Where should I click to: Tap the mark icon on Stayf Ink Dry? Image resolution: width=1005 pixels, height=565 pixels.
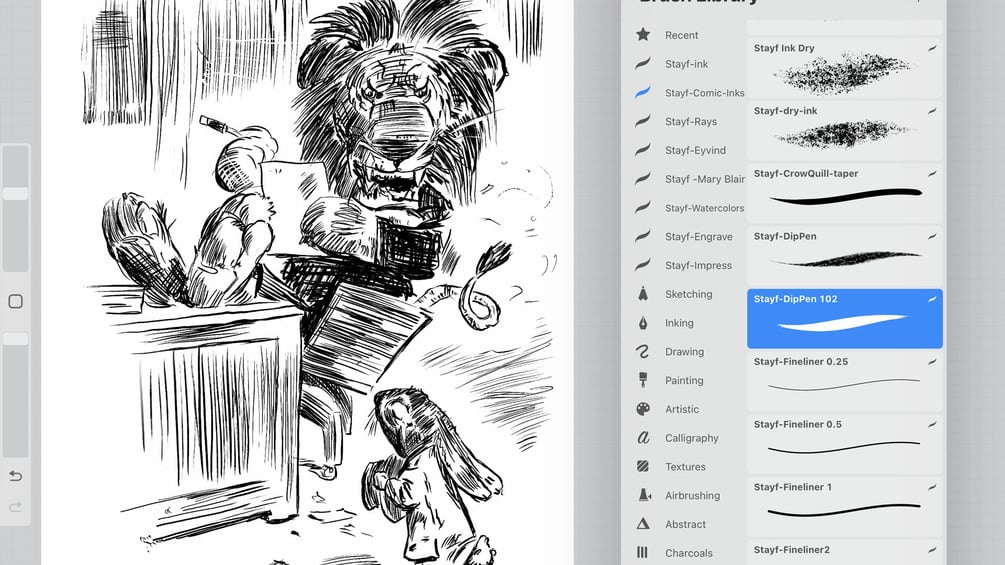coord(932,48)
